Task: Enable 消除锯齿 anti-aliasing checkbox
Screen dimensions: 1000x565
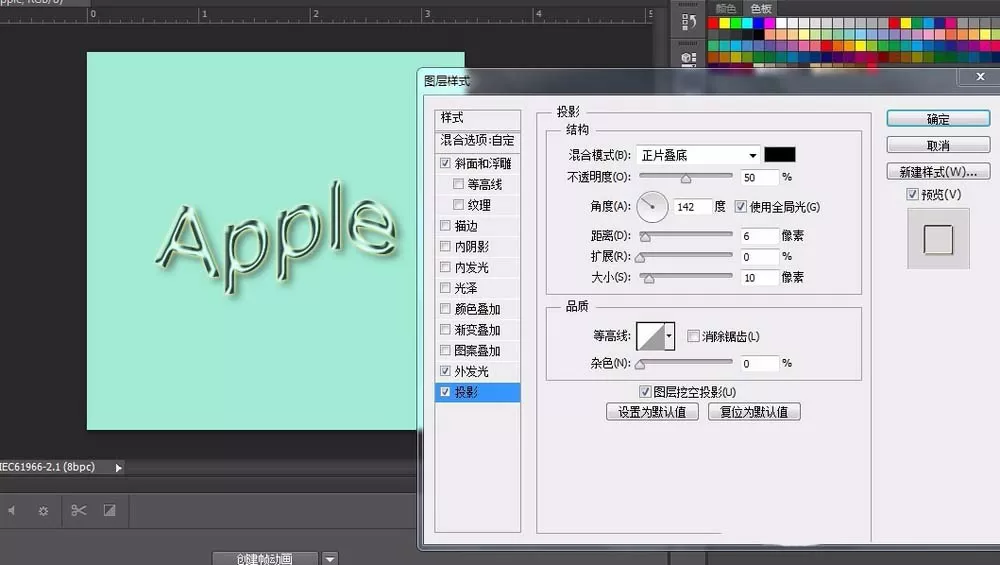Action: [693, 336]
